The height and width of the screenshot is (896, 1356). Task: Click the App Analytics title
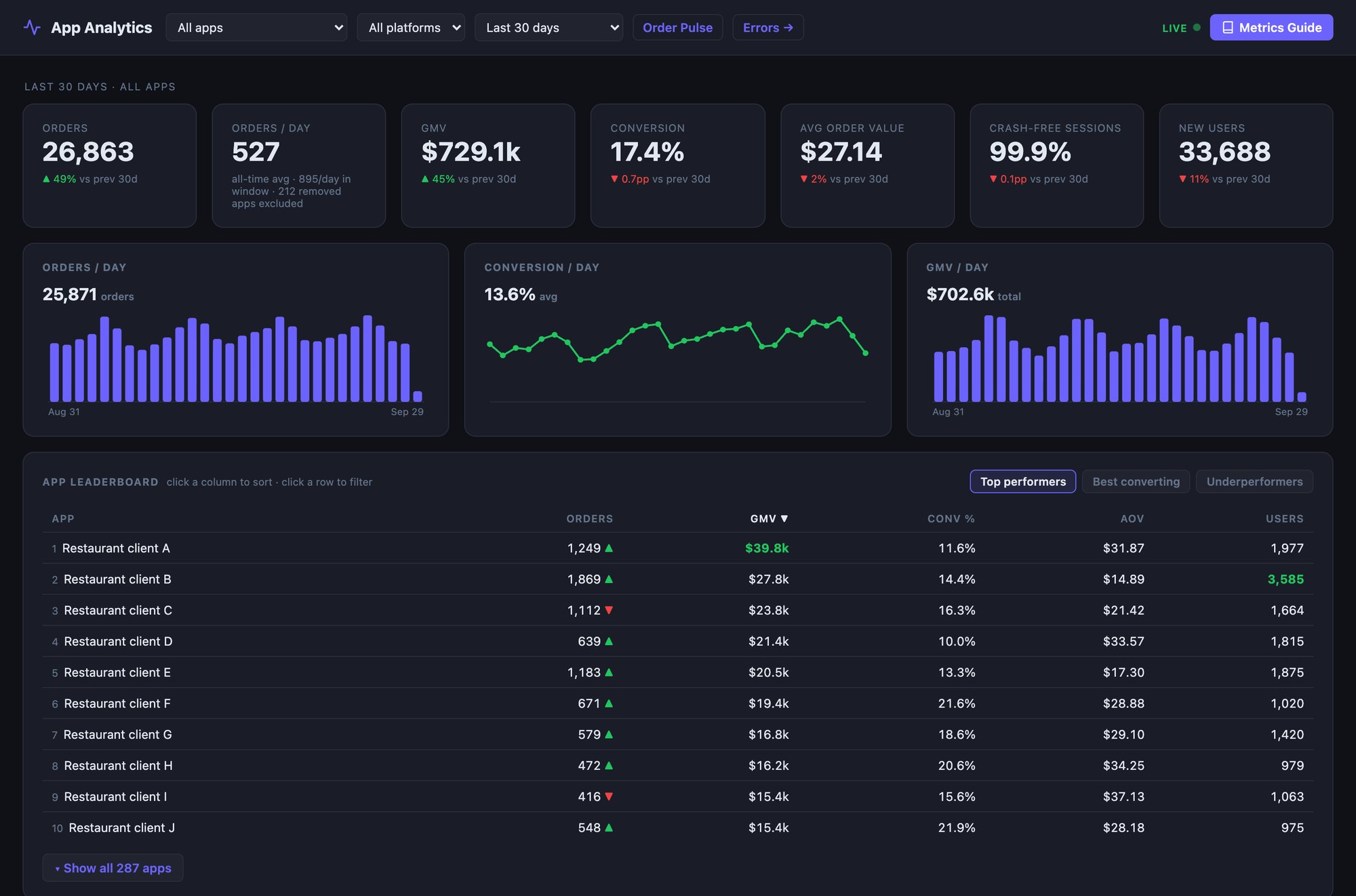(102, 28)
